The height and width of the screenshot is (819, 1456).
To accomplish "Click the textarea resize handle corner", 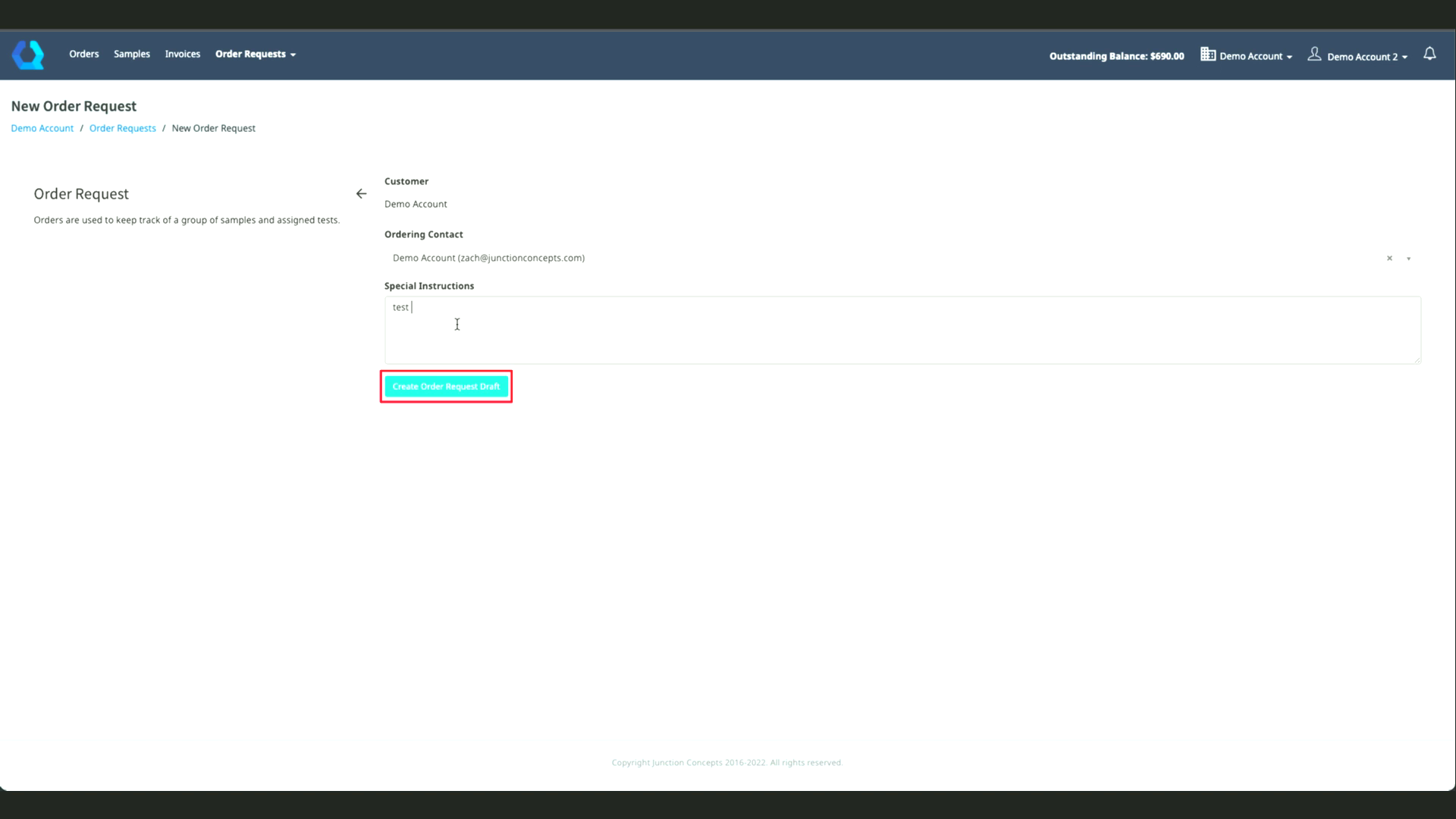I will pyautogui.click(x=1417, y=360).
